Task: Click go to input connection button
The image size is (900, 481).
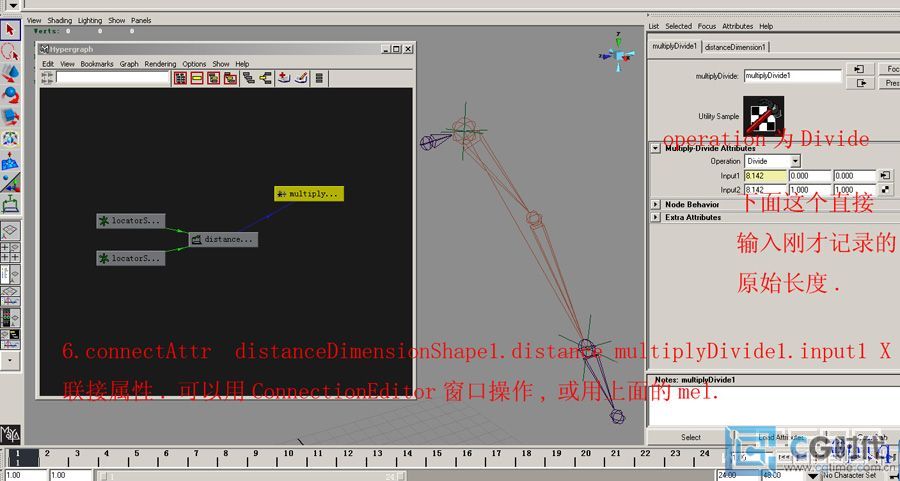Action: point(860,69)
